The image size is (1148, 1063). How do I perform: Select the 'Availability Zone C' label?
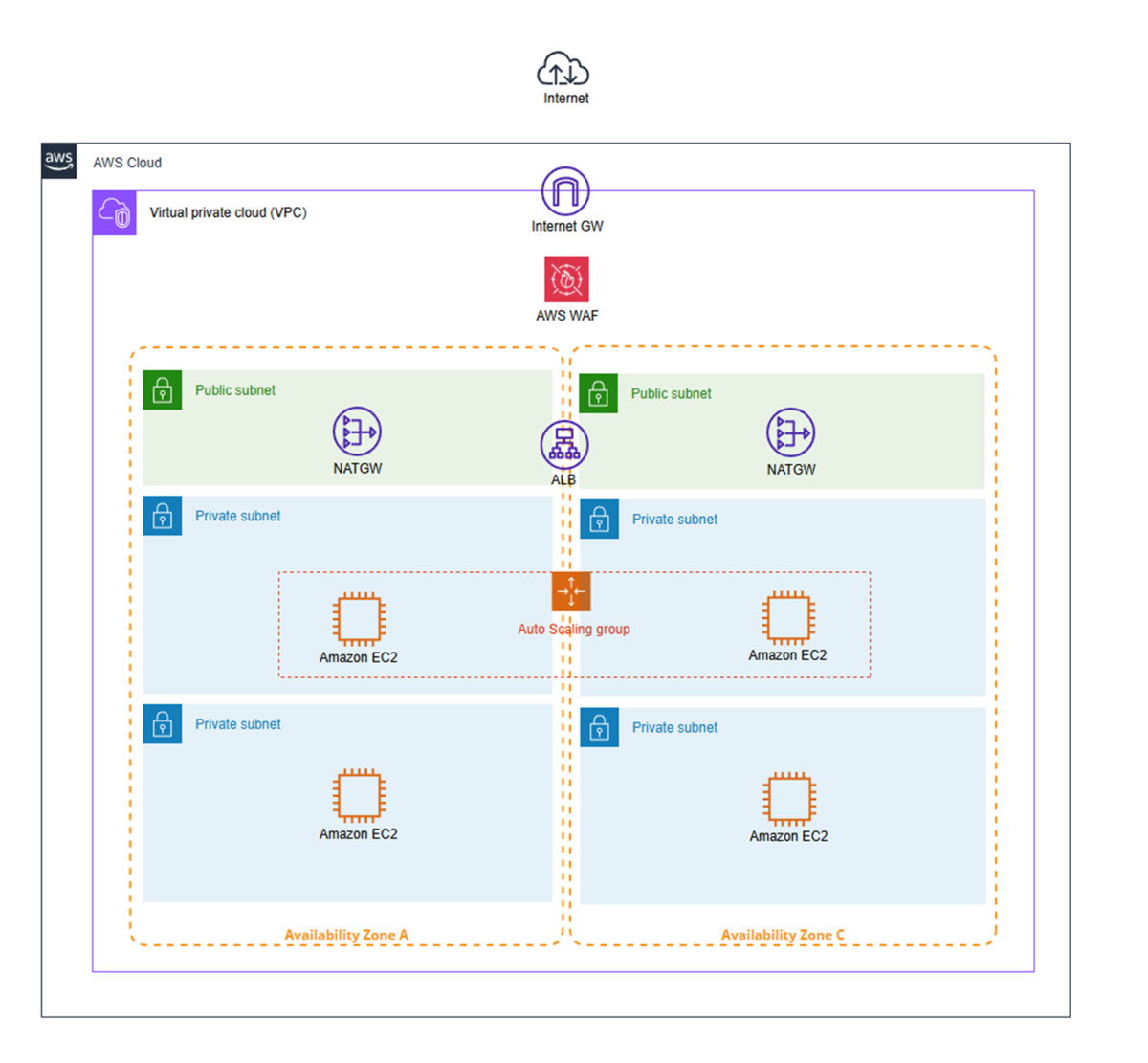click(783, 935)
